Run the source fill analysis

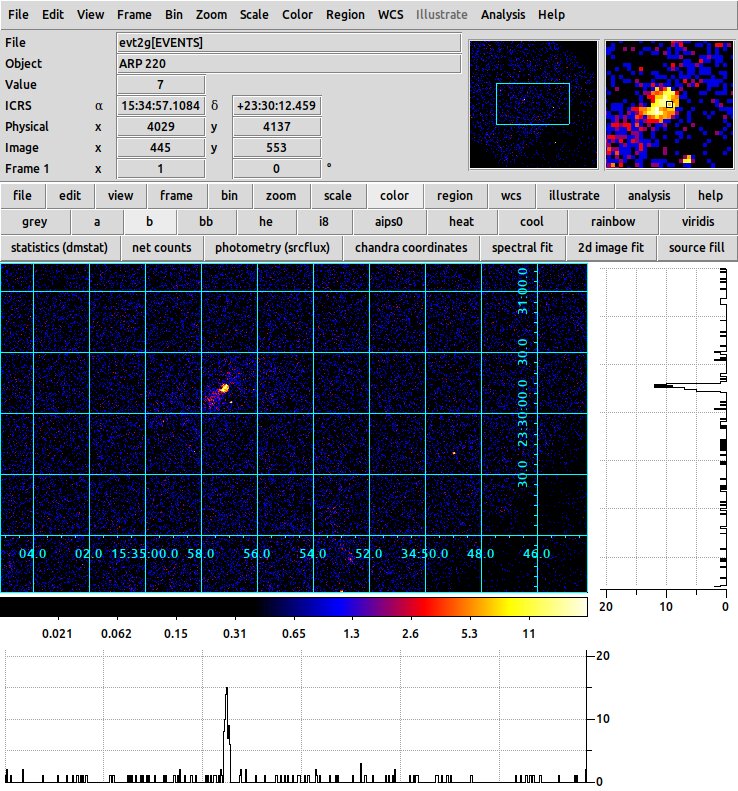697,248
